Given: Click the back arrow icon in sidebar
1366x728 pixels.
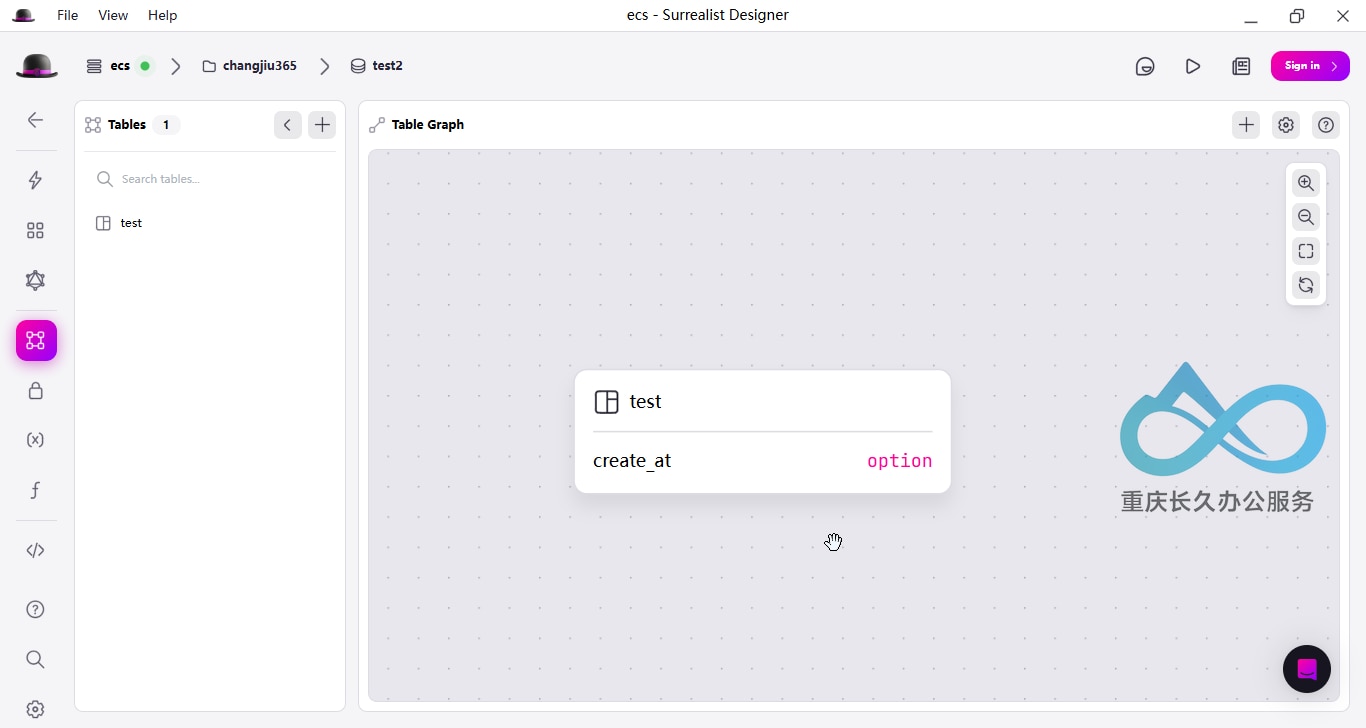Looking at the screenshot, I should (35, 120).
